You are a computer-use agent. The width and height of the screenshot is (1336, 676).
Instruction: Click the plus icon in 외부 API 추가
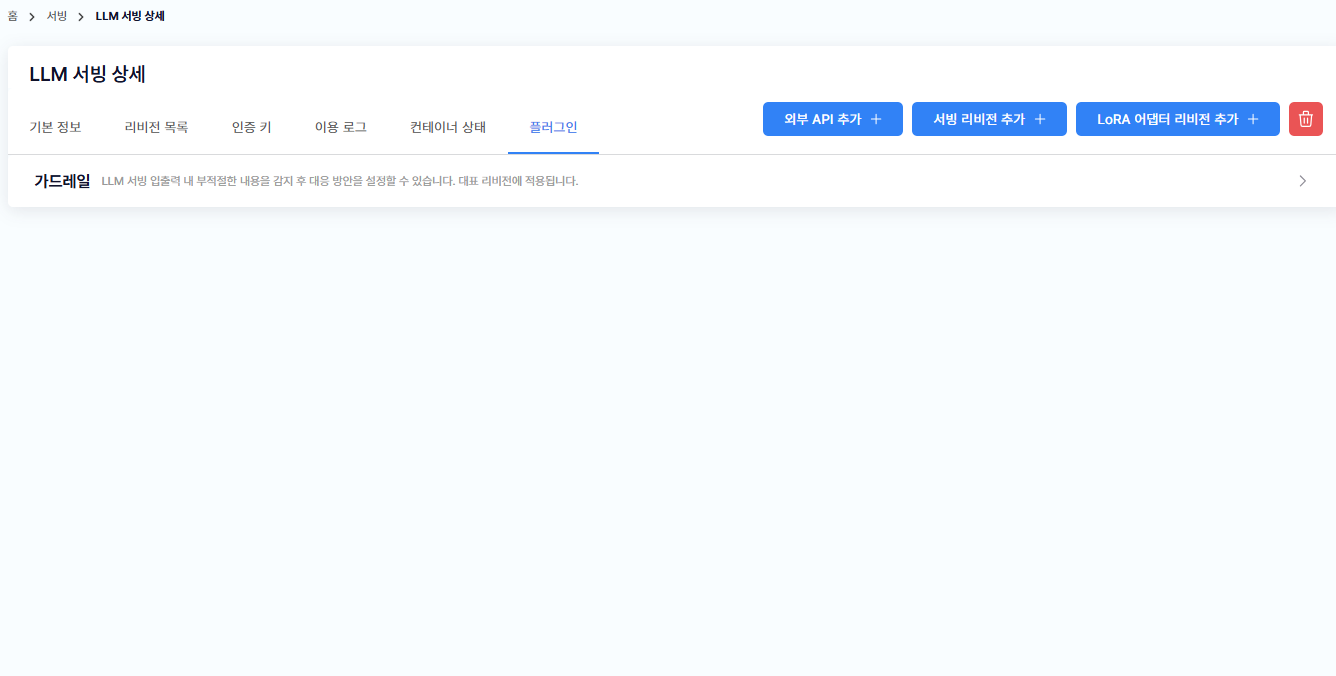click(876, 119)
